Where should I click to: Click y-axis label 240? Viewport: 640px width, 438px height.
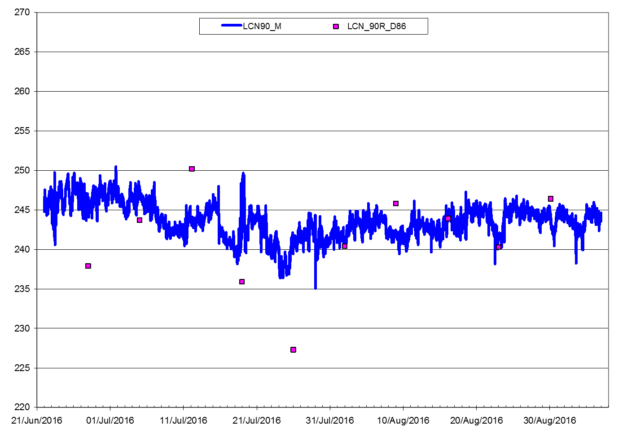tap(22, 249)
